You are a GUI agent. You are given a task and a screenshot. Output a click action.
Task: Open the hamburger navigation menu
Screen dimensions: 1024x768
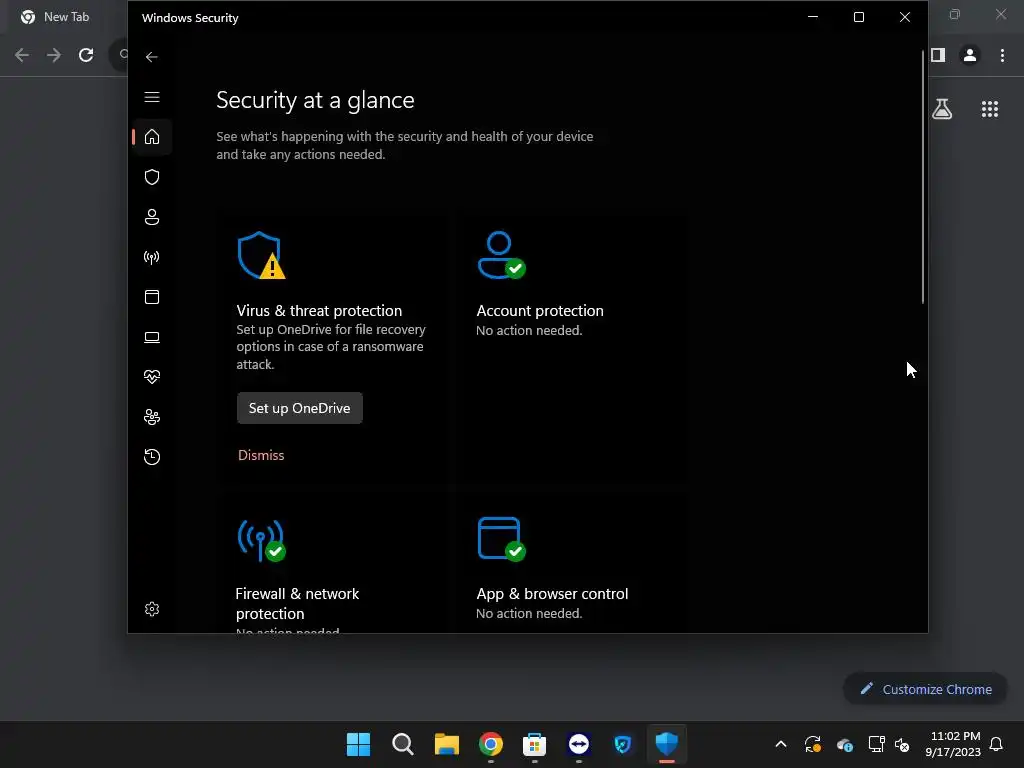(x=152, y=97)
